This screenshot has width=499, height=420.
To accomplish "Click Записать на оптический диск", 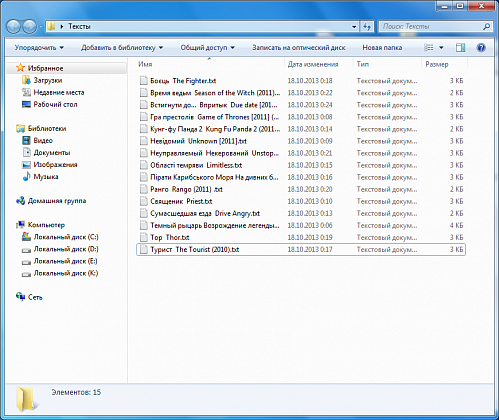I will [299, 48].
